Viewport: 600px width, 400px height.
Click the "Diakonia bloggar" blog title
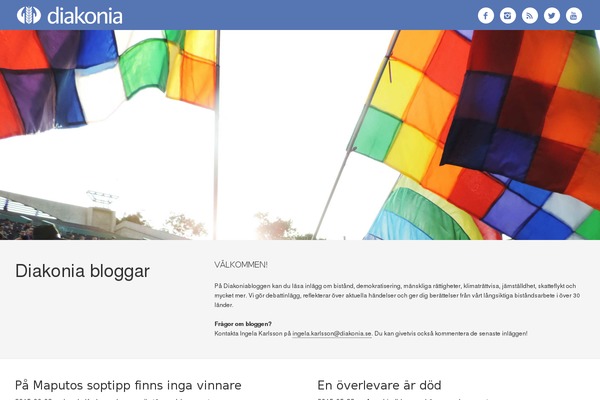[82, 271]
